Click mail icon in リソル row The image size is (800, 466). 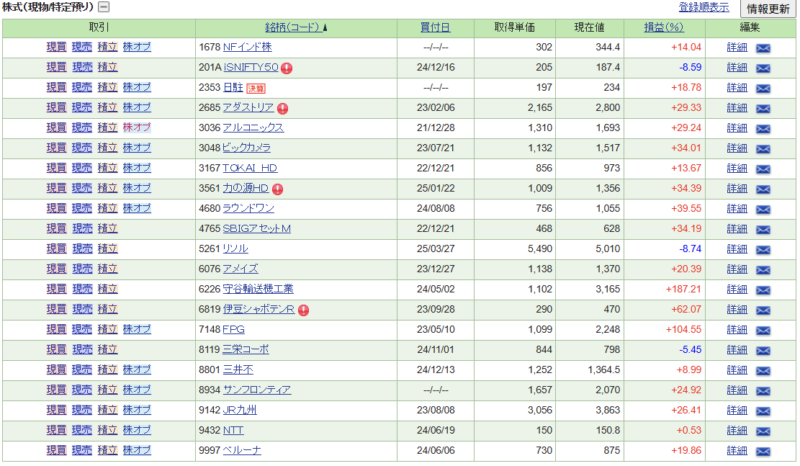[x=763, y=250]
